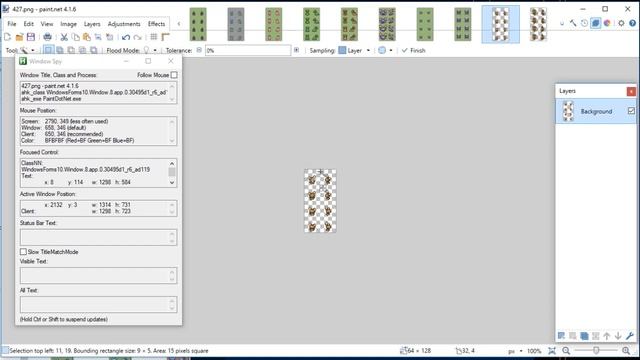Click Crop to Selection icon

tap(98, 37)
